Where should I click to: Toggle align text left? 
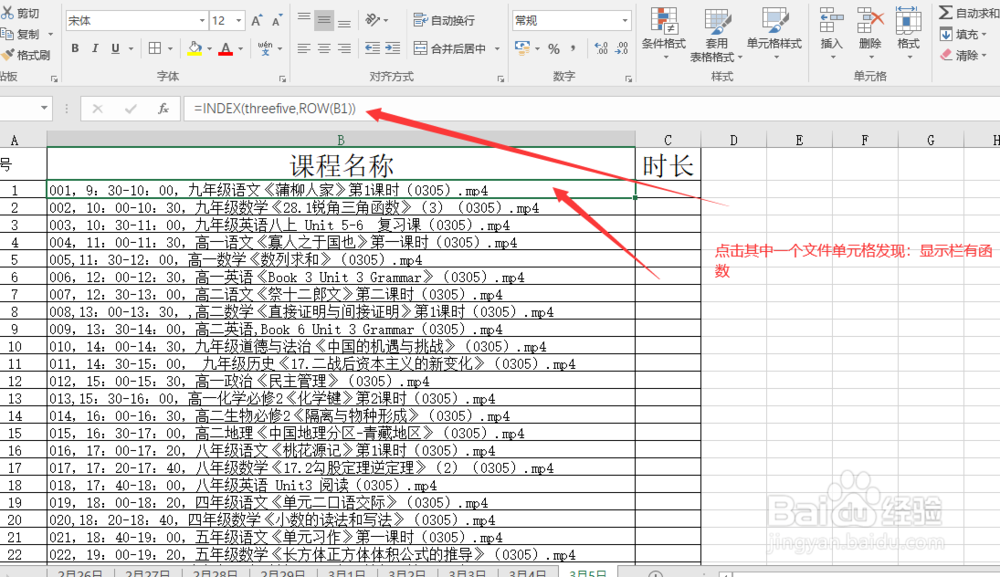click(304, 48)
